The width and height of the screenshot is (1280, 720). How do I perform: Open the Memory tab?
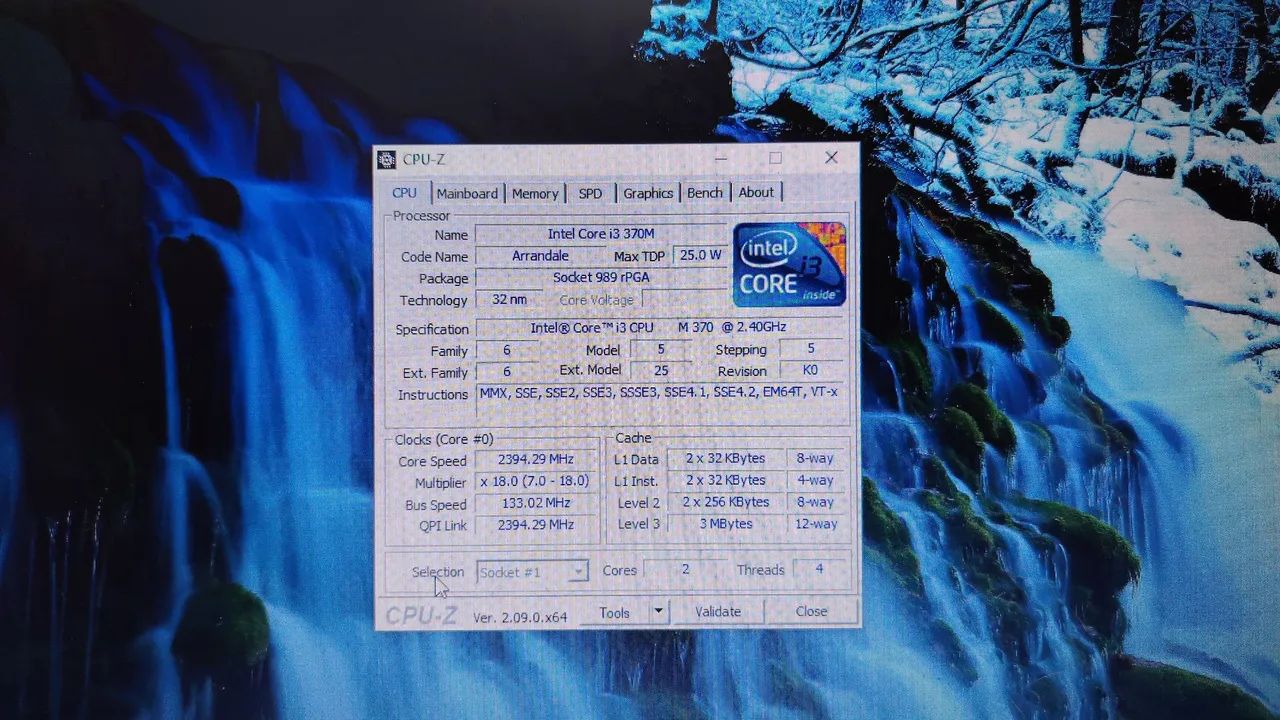coord(535,193)
